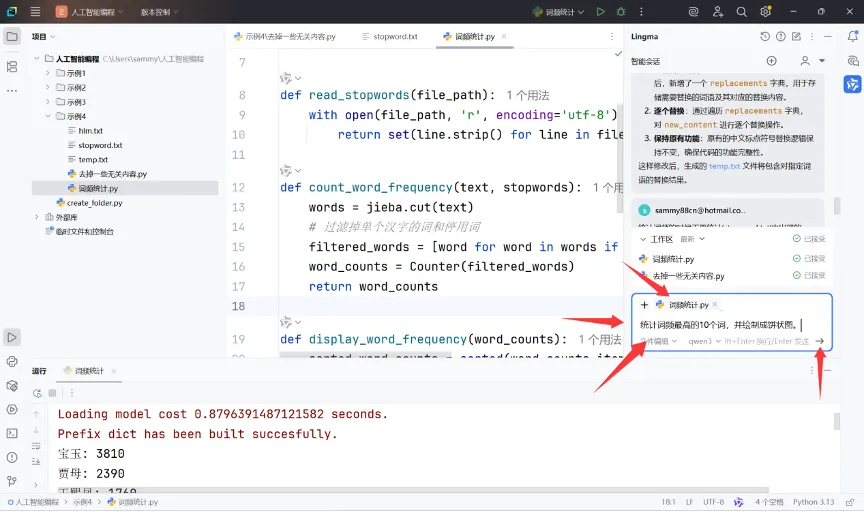The image size is (864, 512).
Task: Open more run actions in title bar
Action: [x=641, y=12]
